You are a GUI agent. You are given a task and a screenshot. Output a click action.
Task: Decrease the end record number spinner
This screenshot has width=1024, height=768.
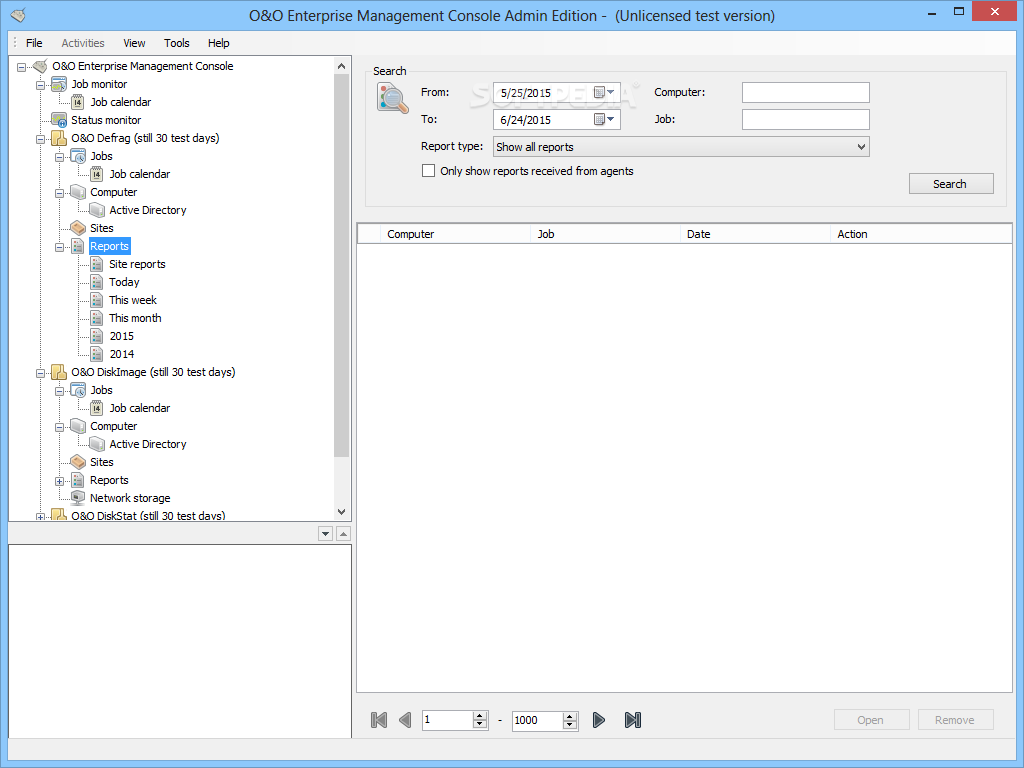point(570,724)
